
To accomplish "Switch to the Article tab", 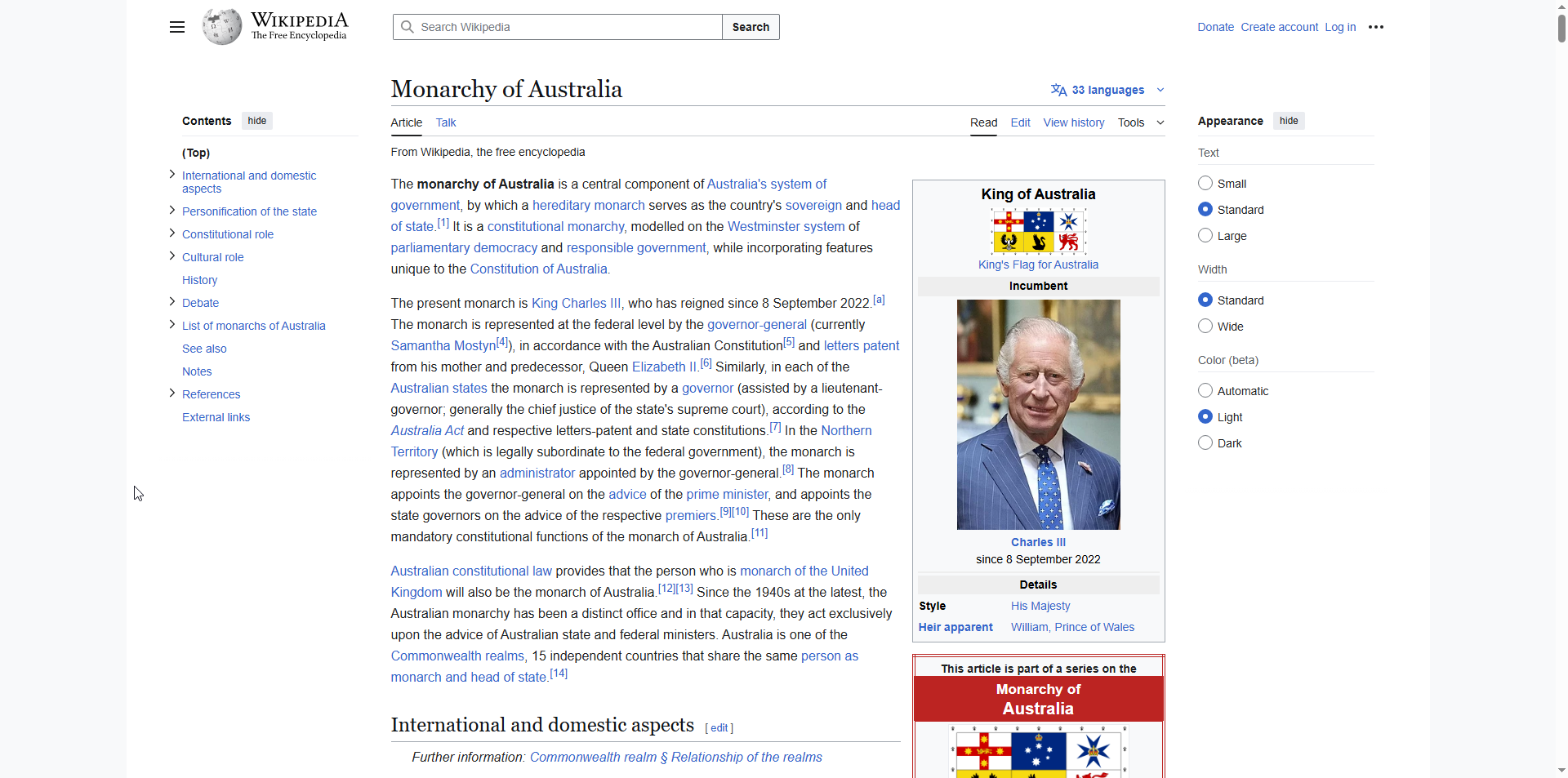I will click(x=407, y=122).
